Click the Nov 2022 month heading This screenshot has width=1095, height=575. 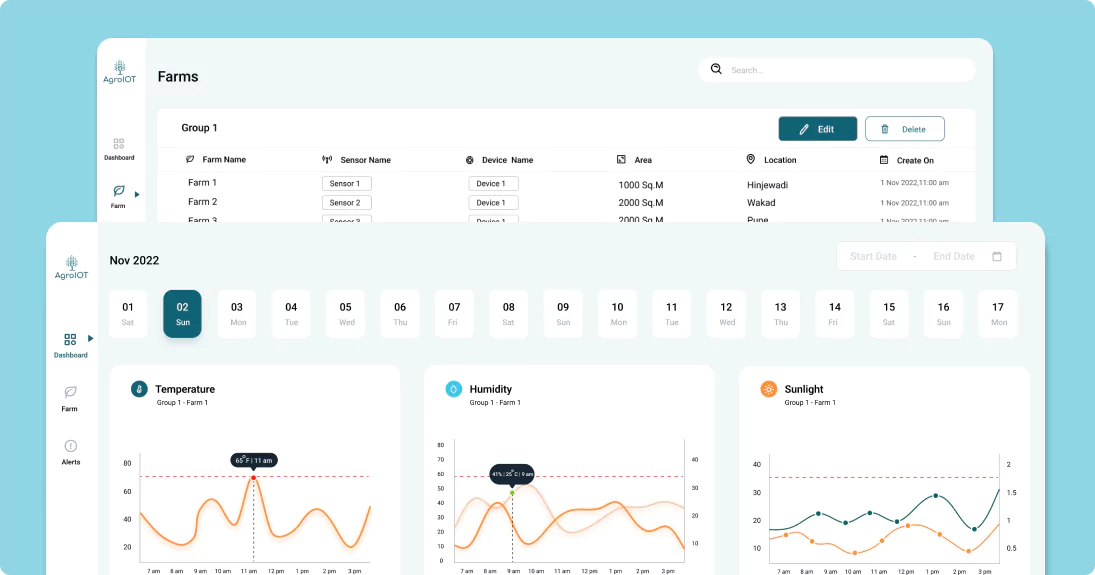[134, 261]
